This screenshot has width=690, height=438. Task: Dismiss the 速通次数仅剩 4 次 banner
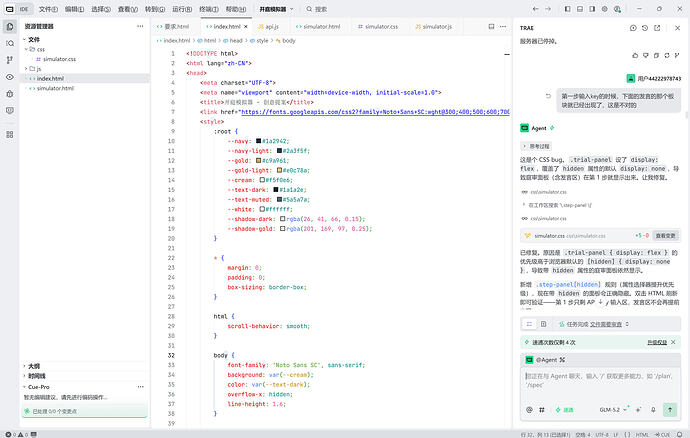pyautogui.click(x=673, y=342)
